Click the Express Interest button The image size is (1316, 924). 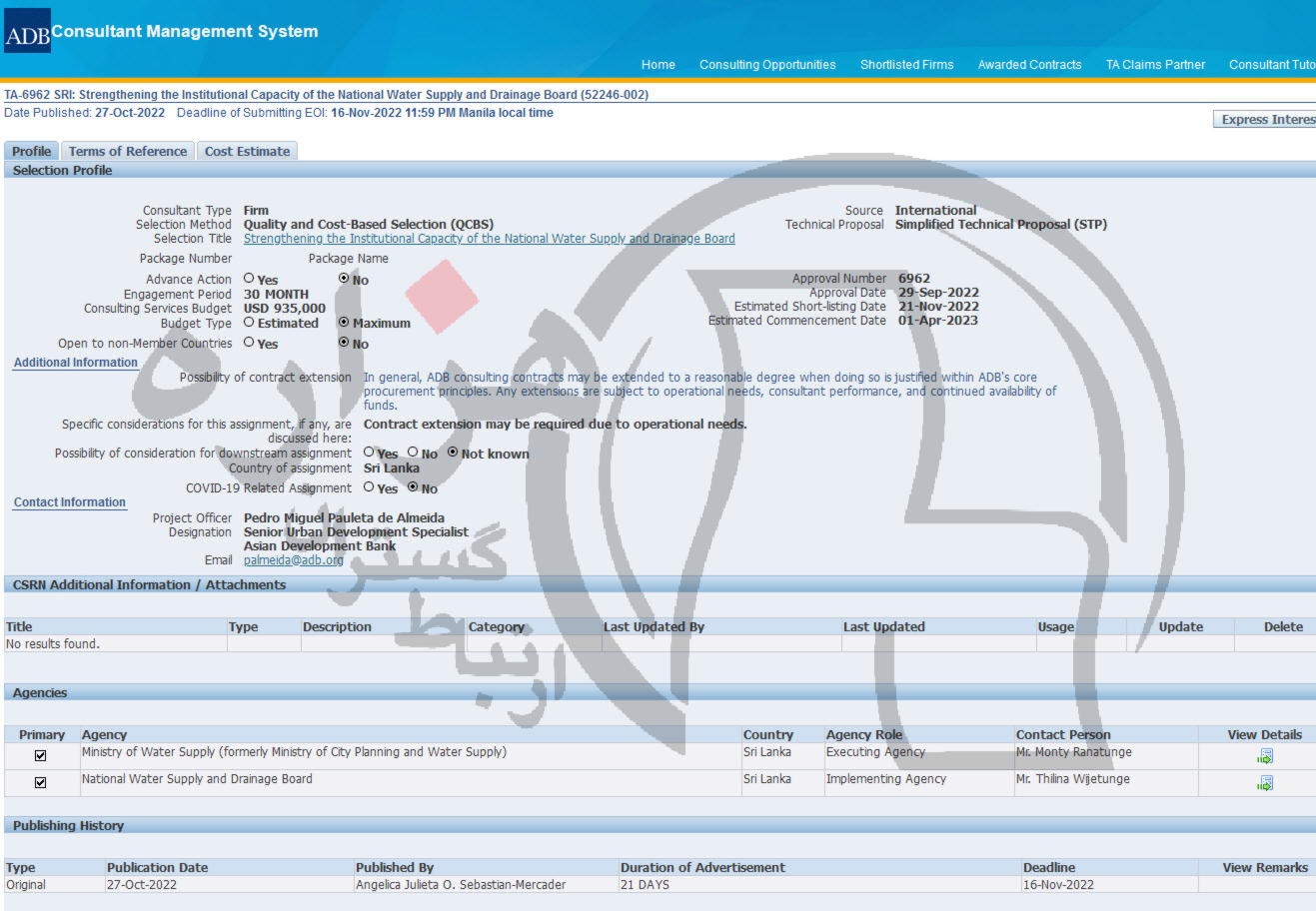pyautogui.click(x=1267, y=120)
